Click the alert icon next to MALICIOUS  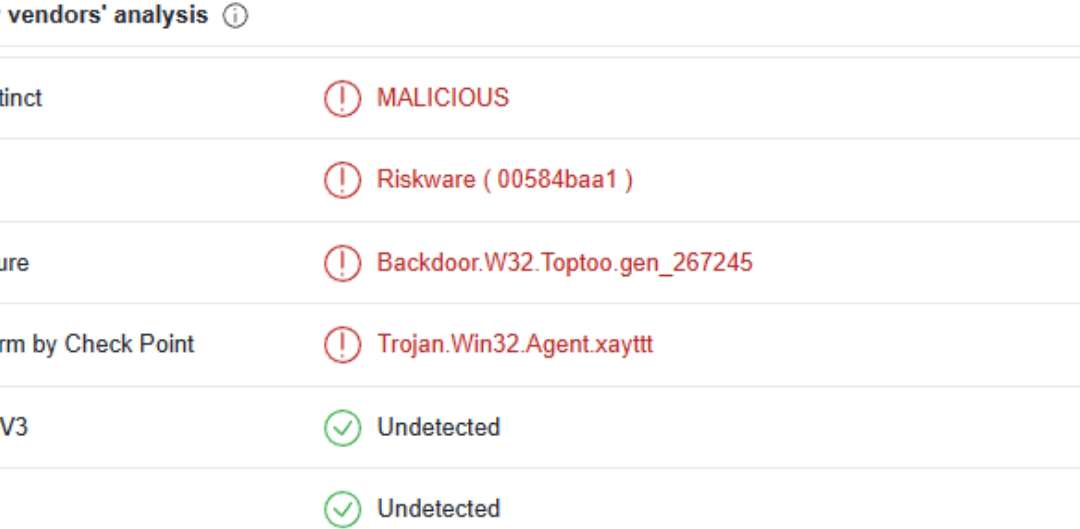(x=342, y=98)
